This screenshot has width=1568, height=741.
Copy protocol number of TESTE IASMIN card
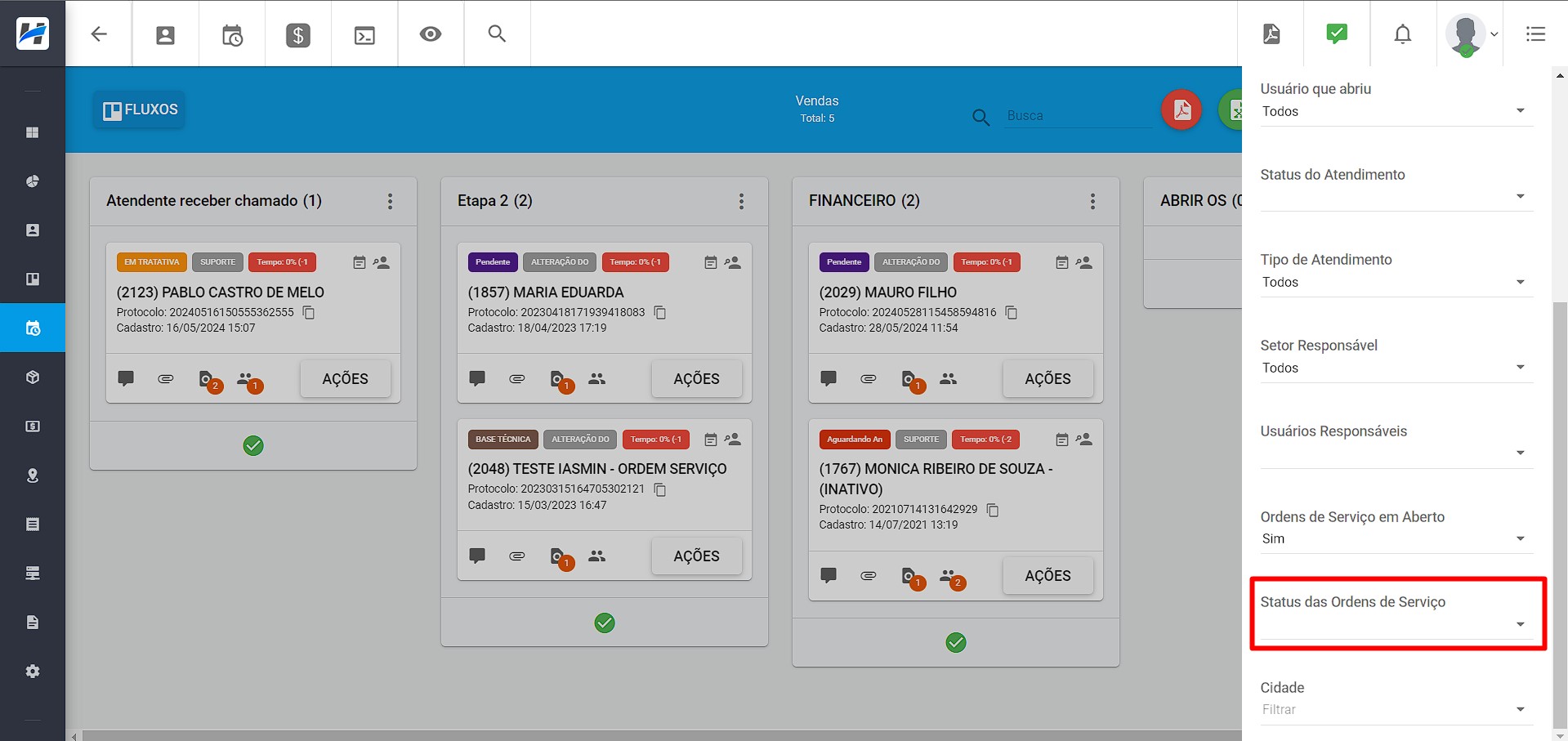660,489
